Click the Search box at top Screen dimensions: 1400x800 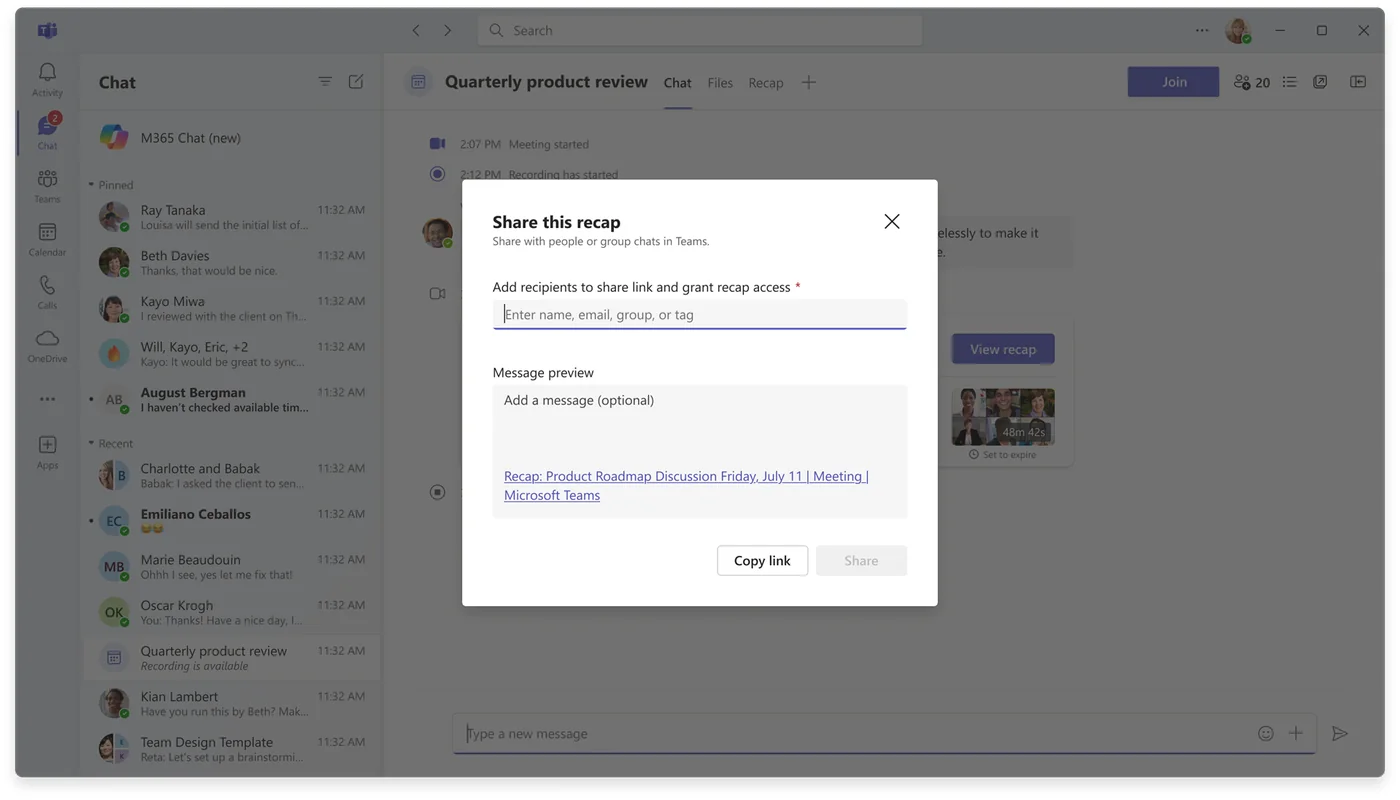point(700,30)
